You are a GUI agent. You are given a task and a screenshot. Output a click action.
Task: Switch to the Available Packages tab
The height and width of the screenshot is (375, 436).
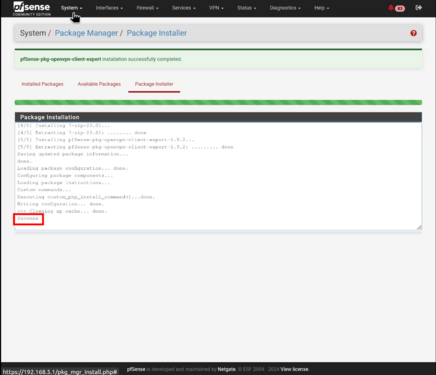[x=99, y=84]
